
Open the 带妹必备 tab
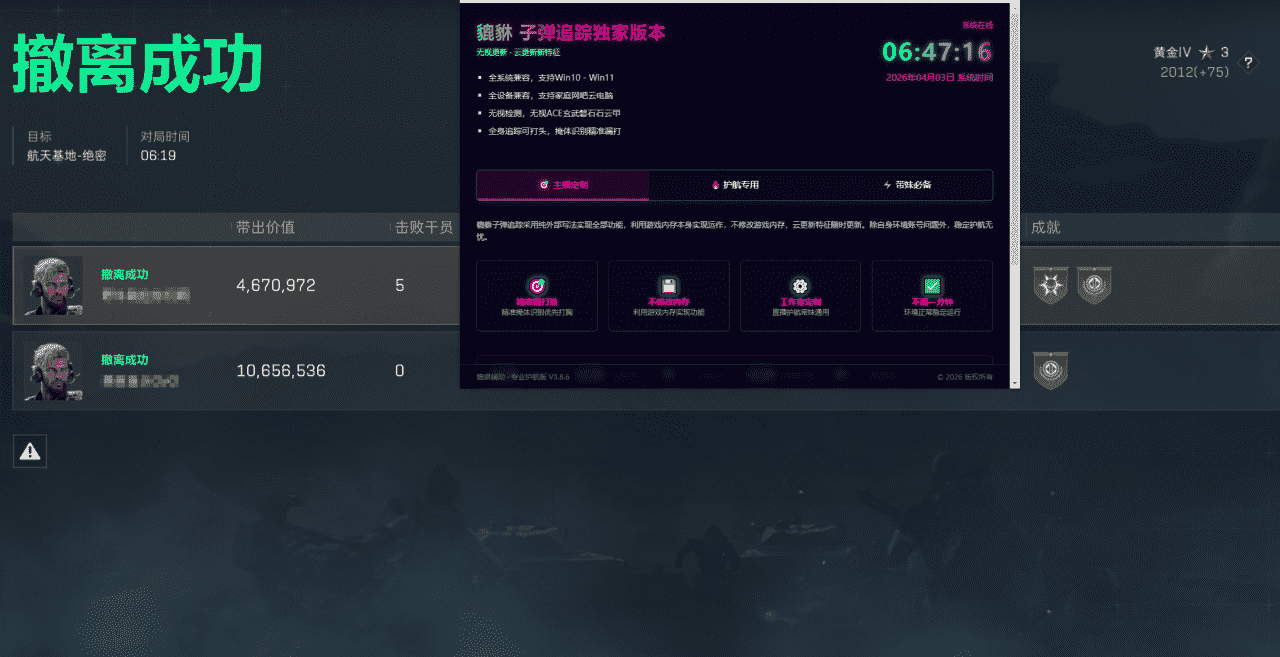click(x=908, y=185)
